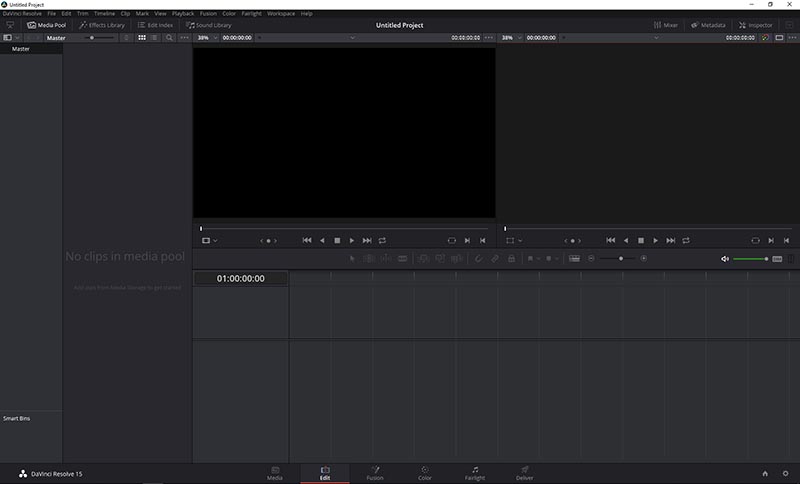Select the Blade Edit Mode tool
Screen dimensions: 800x484
click(403, 259)
